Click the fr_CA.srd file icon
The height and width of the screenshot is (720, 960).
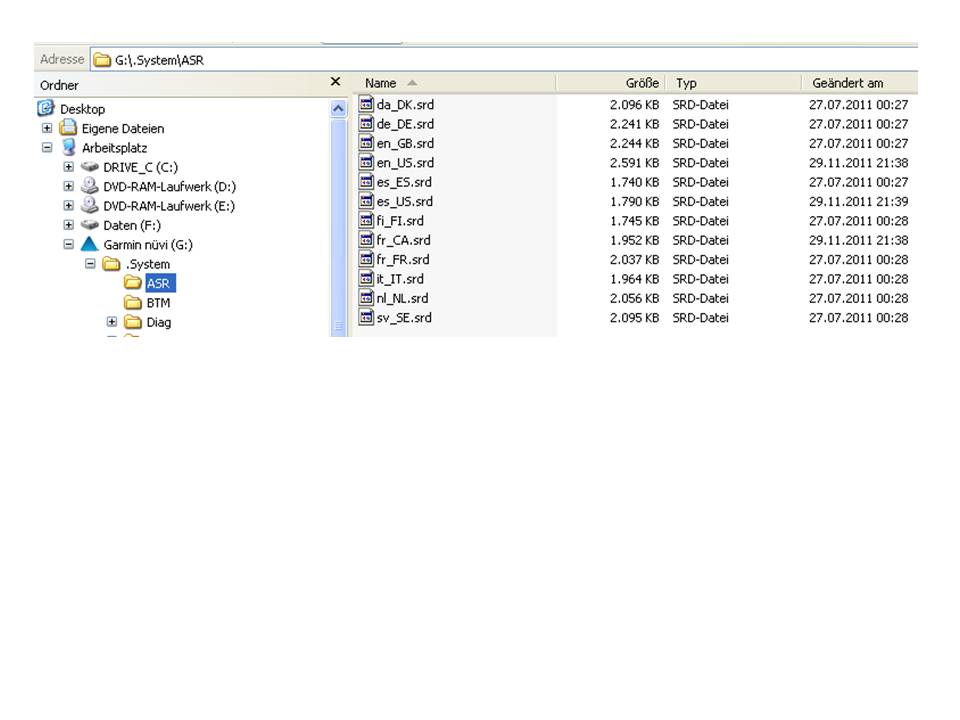pos(366,240)
